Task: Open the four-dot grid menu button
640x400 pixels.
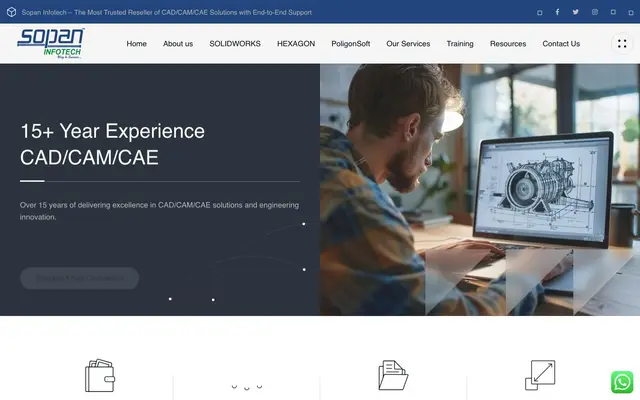Action: [622, 44]
